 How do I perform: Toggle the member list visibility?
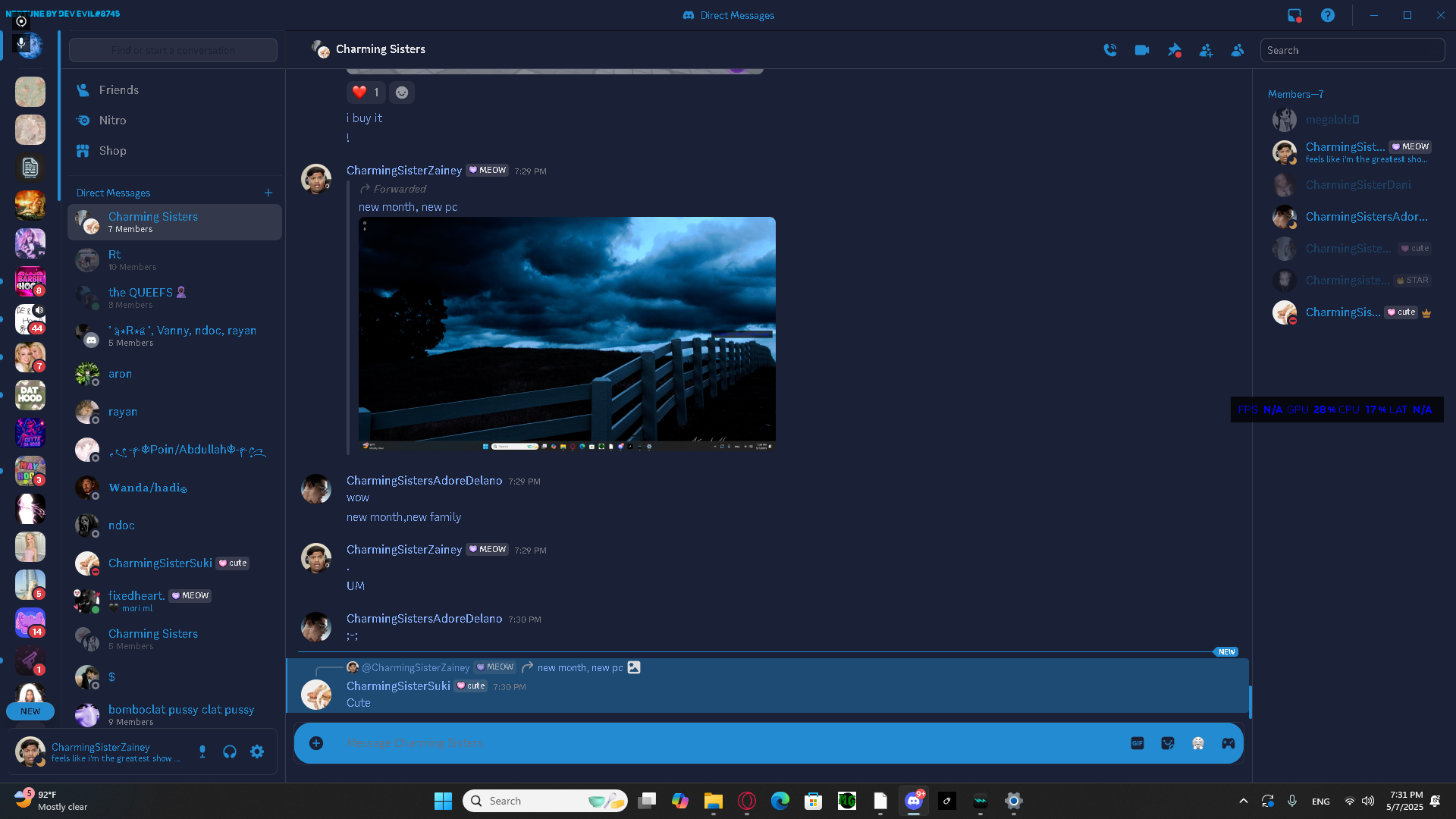point(1238,50)
